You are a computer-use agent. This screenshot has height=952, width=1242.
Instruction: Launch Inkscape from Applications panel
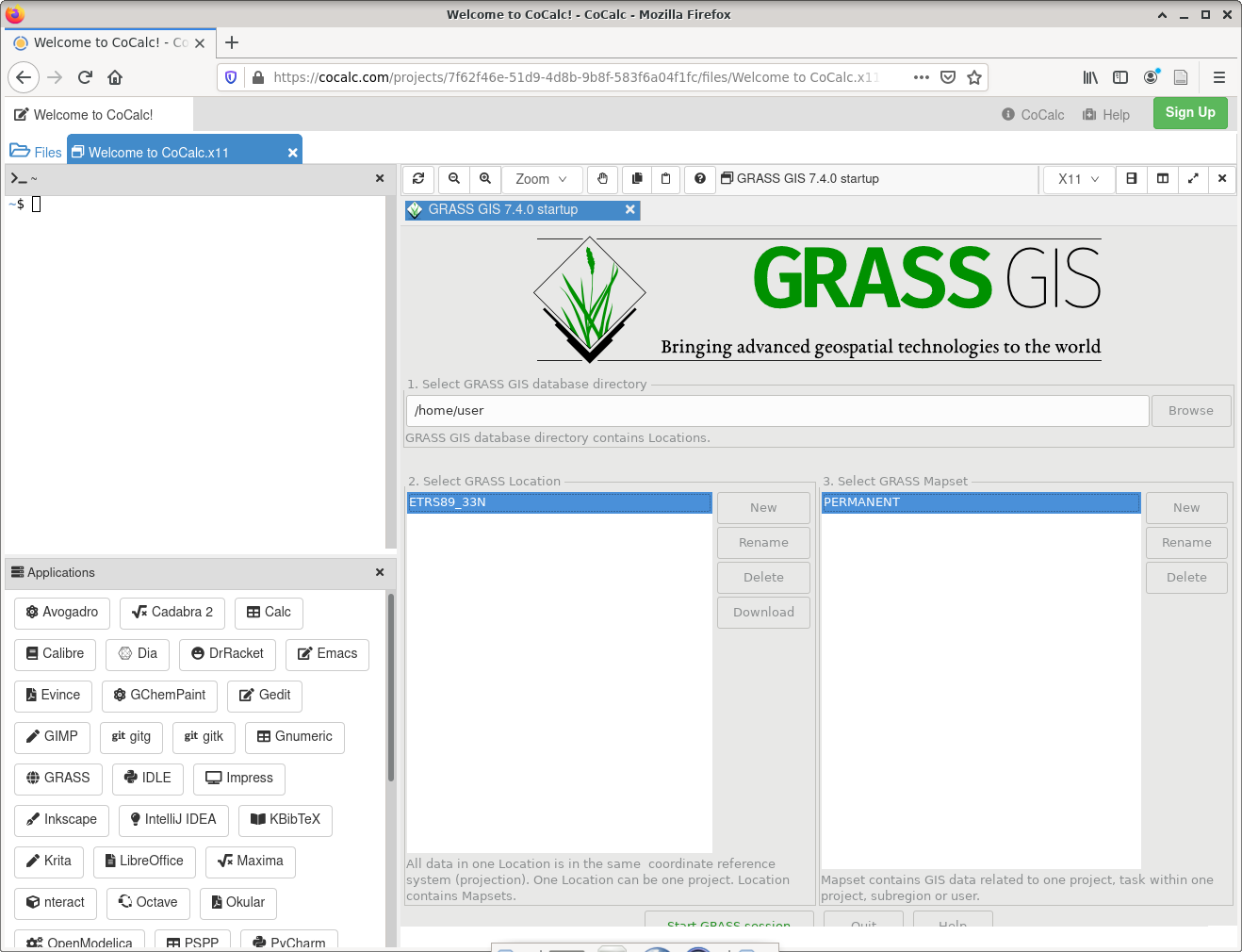(61, 820)
